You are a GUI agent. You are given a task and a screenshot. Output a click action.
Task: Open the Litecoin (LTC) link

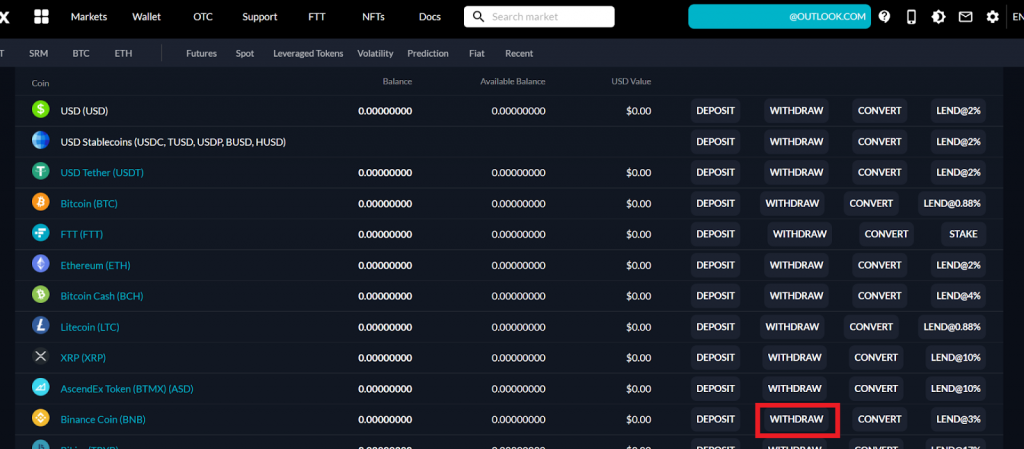(89, 327)
